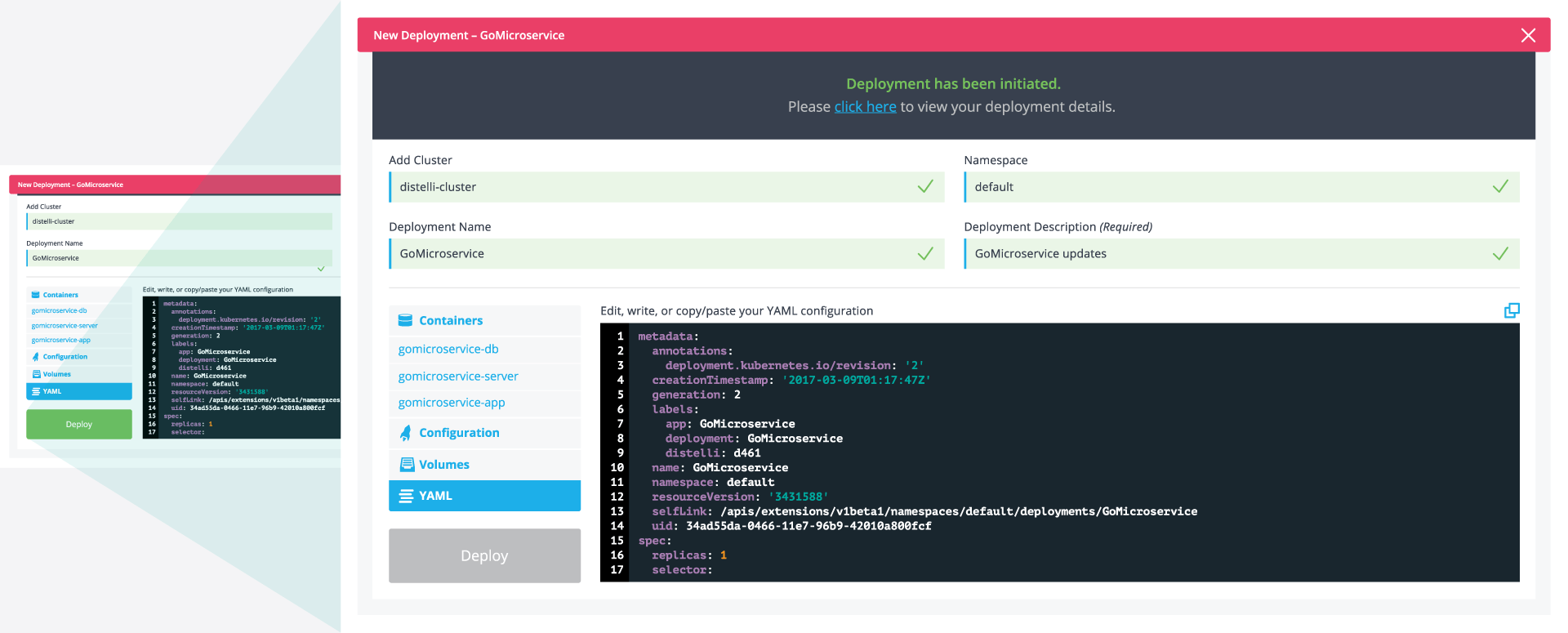Image resolution: width=1568 pixels, height=633 pixels.
Task: Close the New Deployment dialog
Action: point(1528,35)
